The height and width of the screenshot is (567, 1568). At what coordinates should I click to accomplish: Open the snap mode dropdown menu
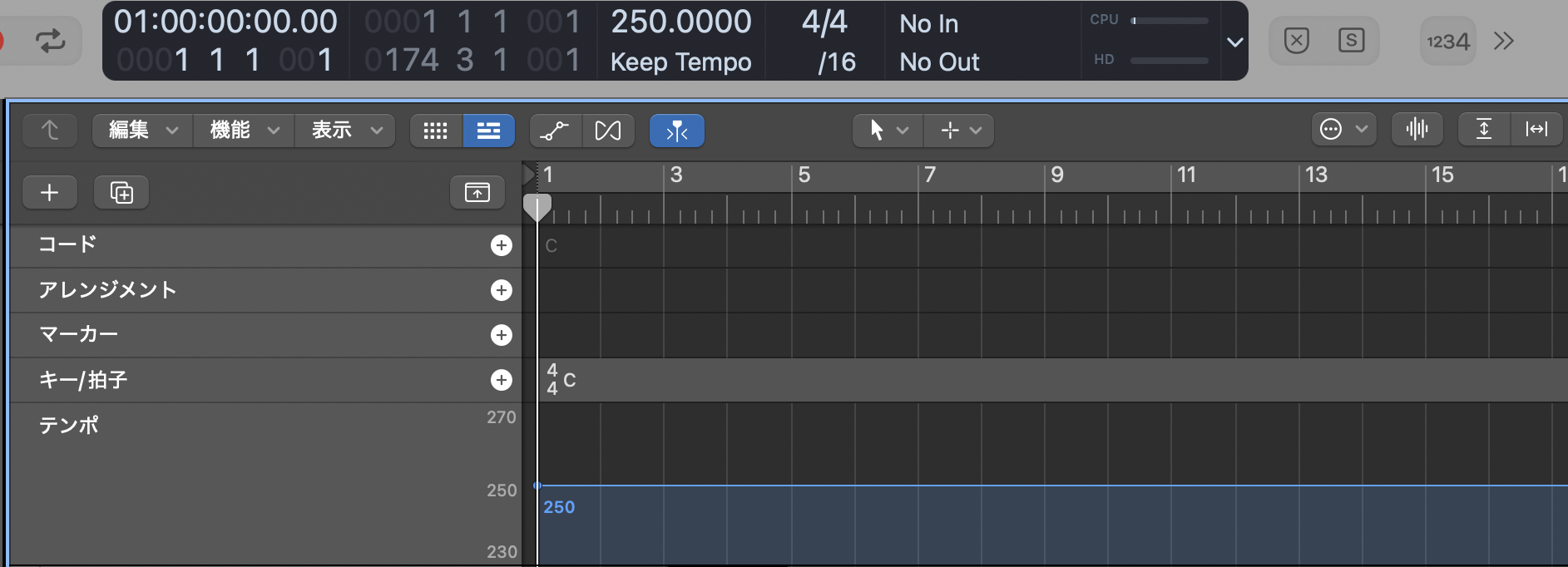point(1343,129)
